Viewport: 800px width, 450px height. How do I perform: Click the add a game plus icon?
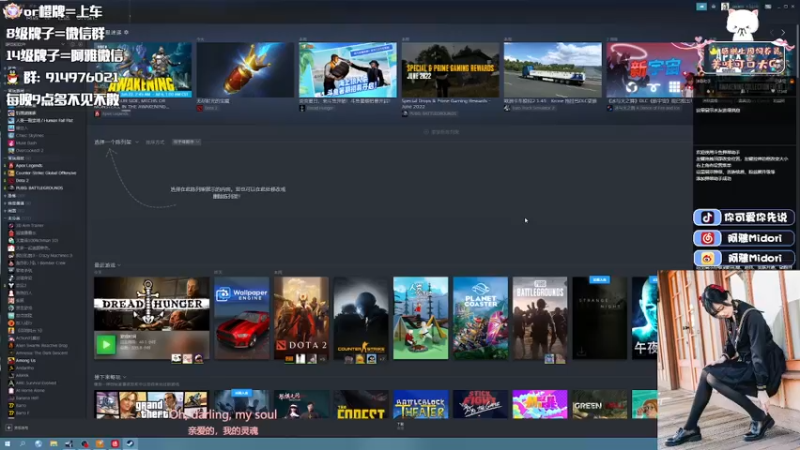[x=9, y=428]
